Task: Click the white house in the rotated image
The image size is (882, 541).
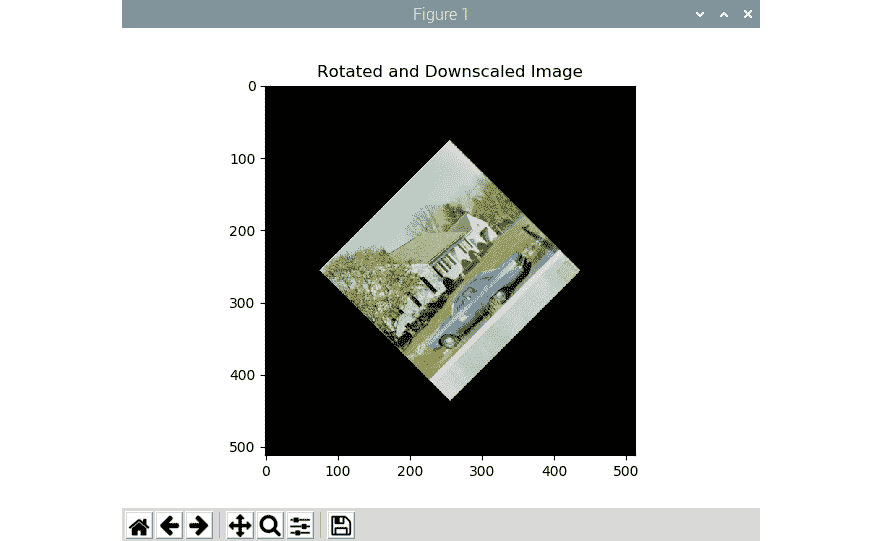Action: click(450, 250)
